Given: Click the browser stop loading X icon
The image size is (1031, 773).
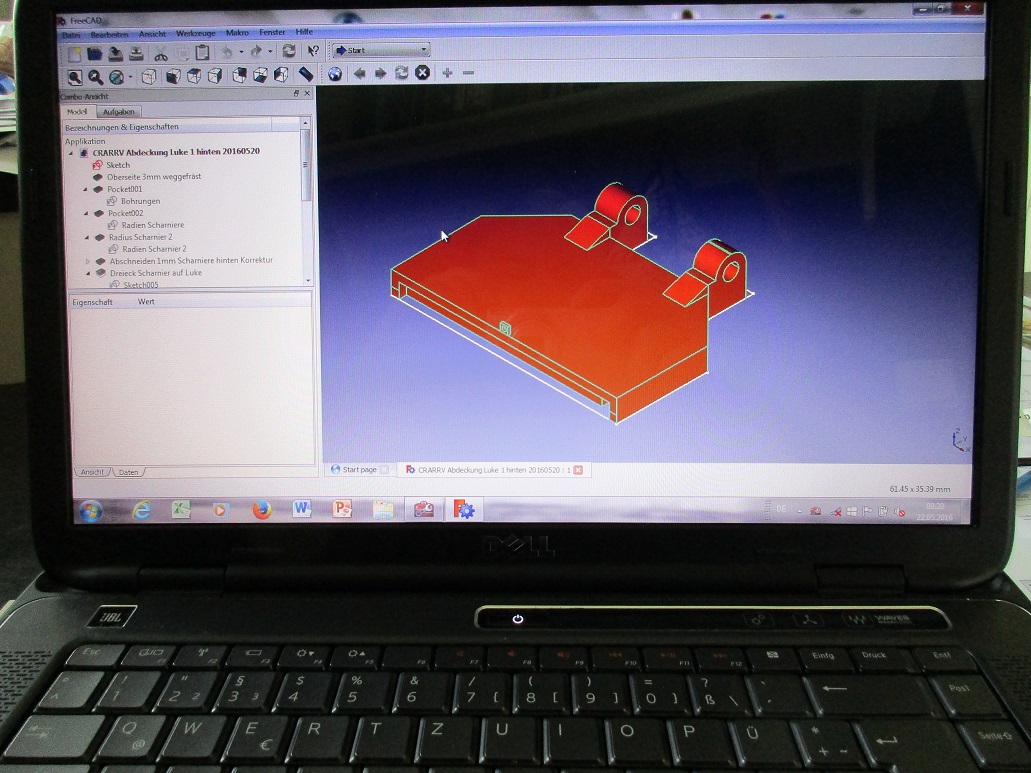Looking at the screenshot, I should 423,73.
